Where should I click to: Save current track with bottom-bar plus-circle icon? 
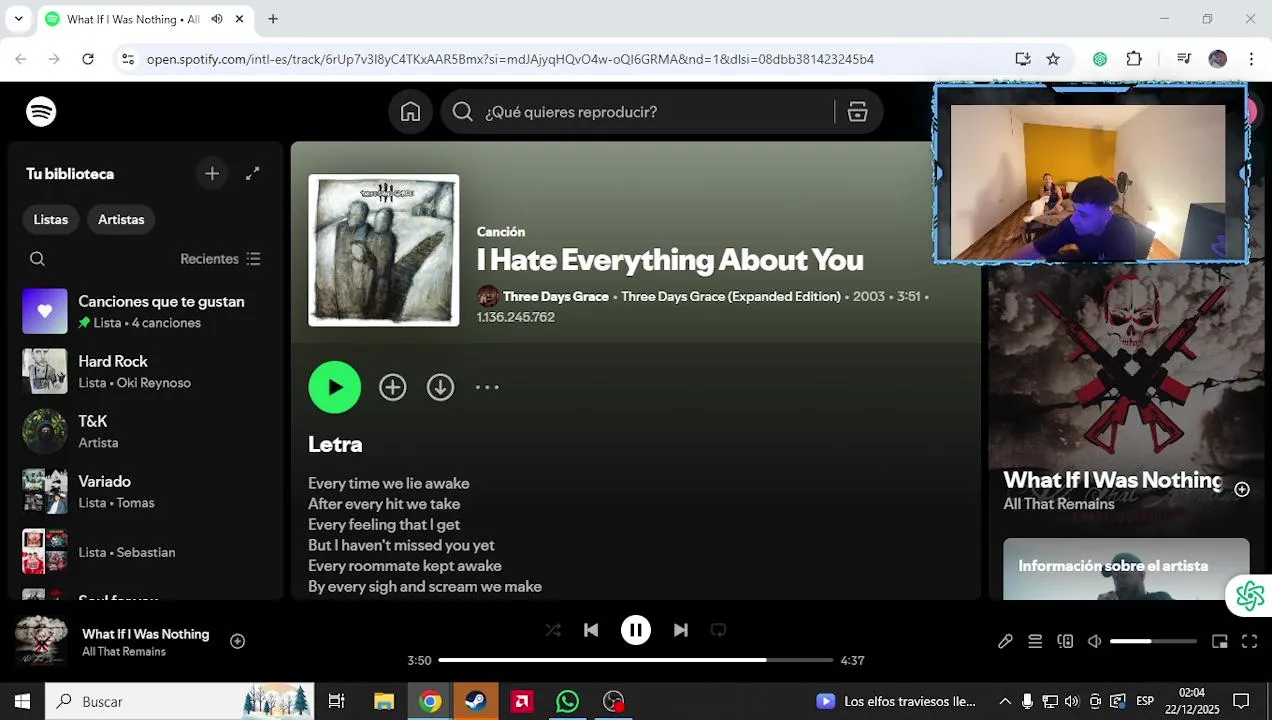[238, 642]
